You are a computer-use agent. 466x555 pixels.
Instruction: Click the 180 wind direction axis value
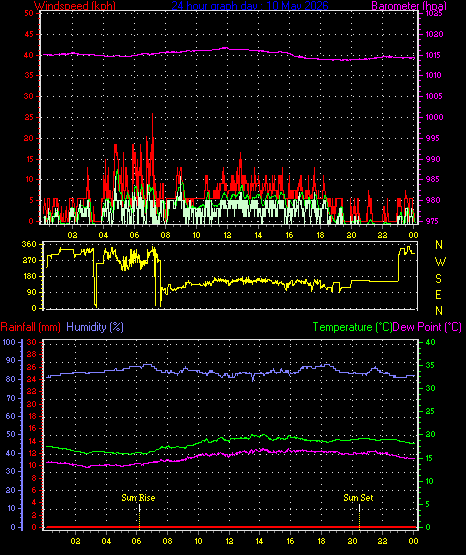pyautogui.click(x=29, y=276)
